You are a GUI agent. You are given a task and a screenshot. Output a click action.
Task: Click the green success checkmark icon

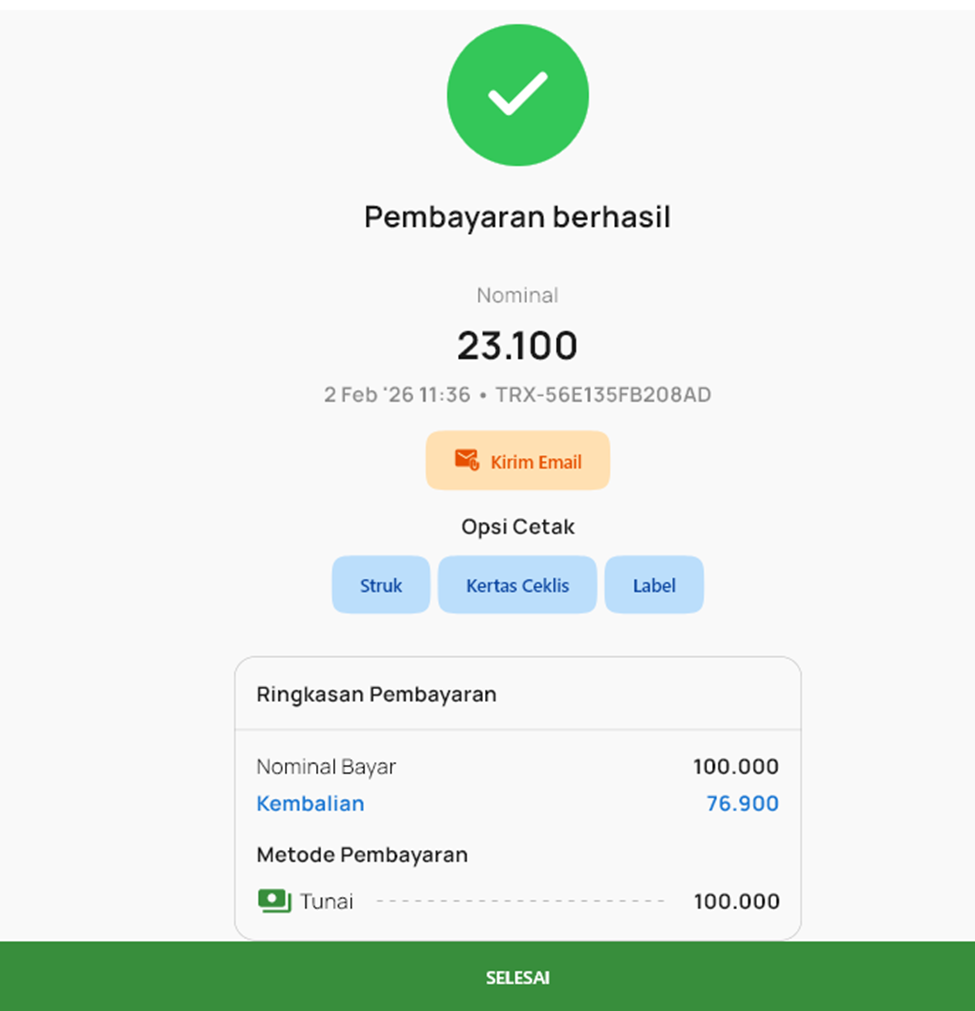point(517,95)
